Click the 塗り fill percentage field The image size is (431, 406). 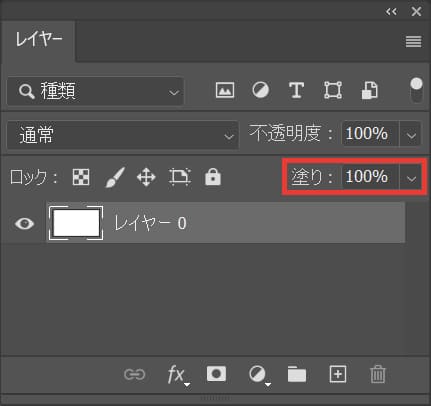click(370, 176)
